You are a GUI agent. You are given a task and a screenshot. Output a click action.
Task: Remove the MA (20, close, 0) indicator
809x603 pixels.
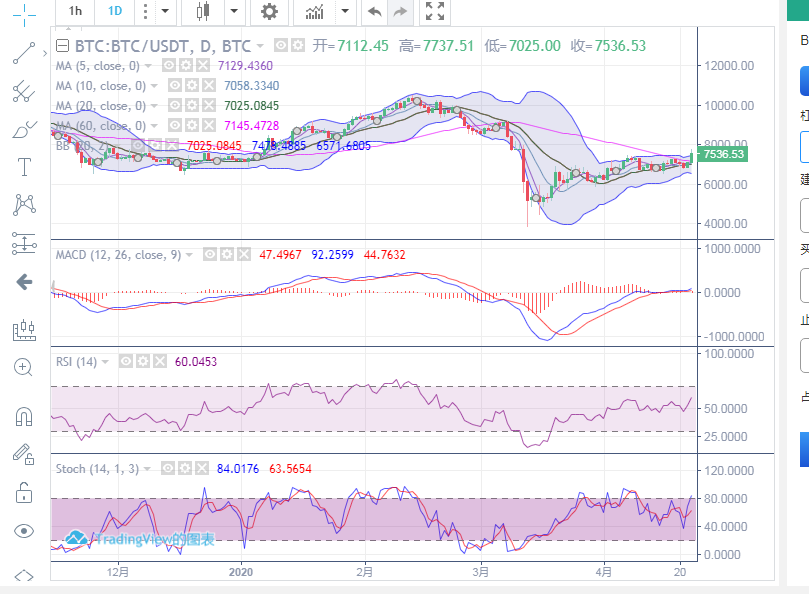pyautogui.click(x=209, y=106)
